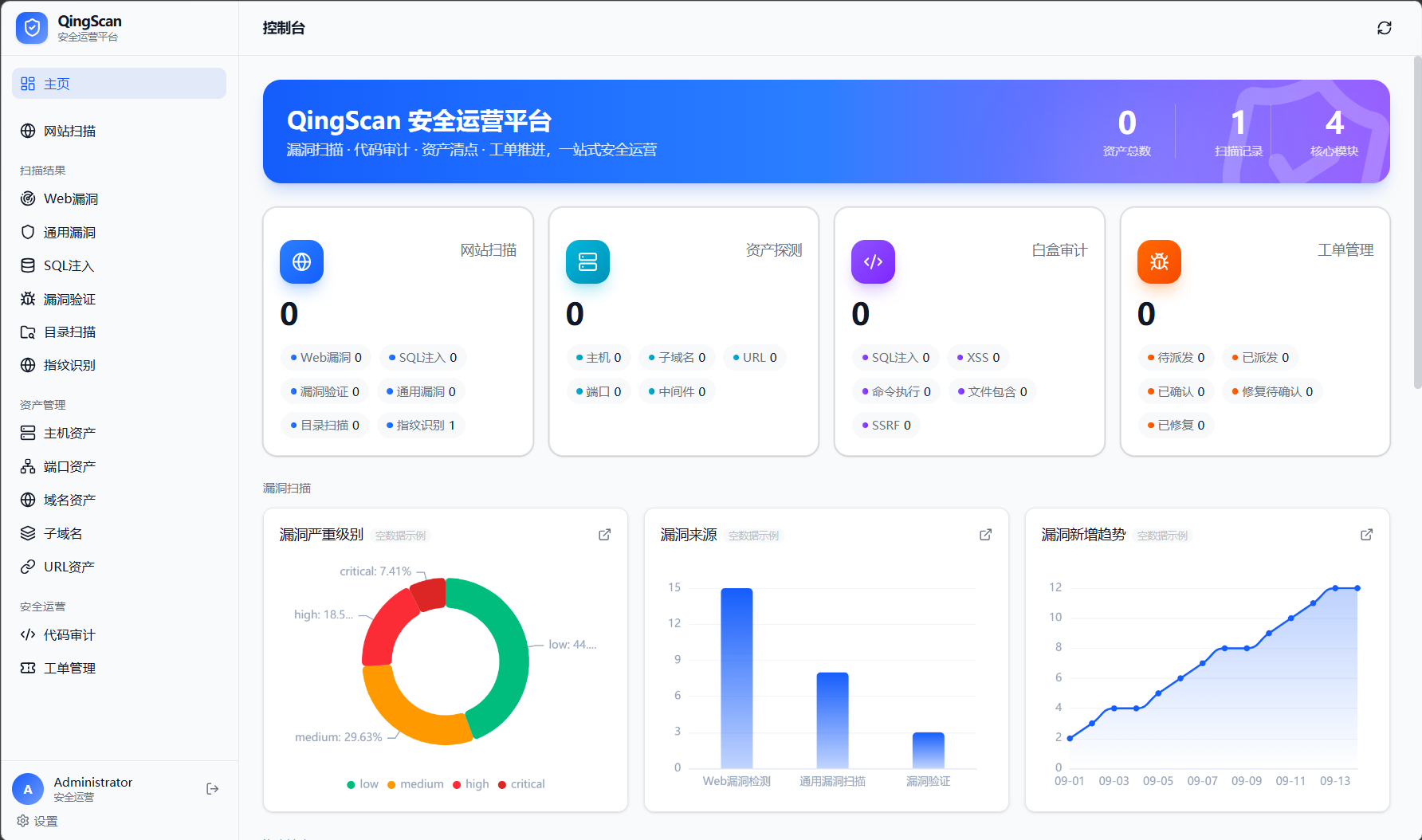
Task: Toggle the high legend item
Action: (471, 784)
